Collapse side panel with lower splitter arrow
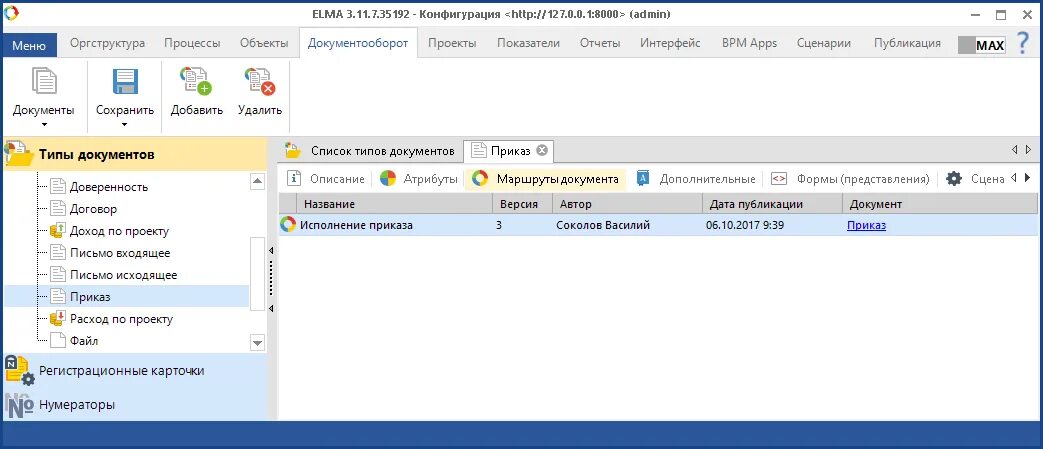Viewport: 1043px width, 449px height. 271,309
